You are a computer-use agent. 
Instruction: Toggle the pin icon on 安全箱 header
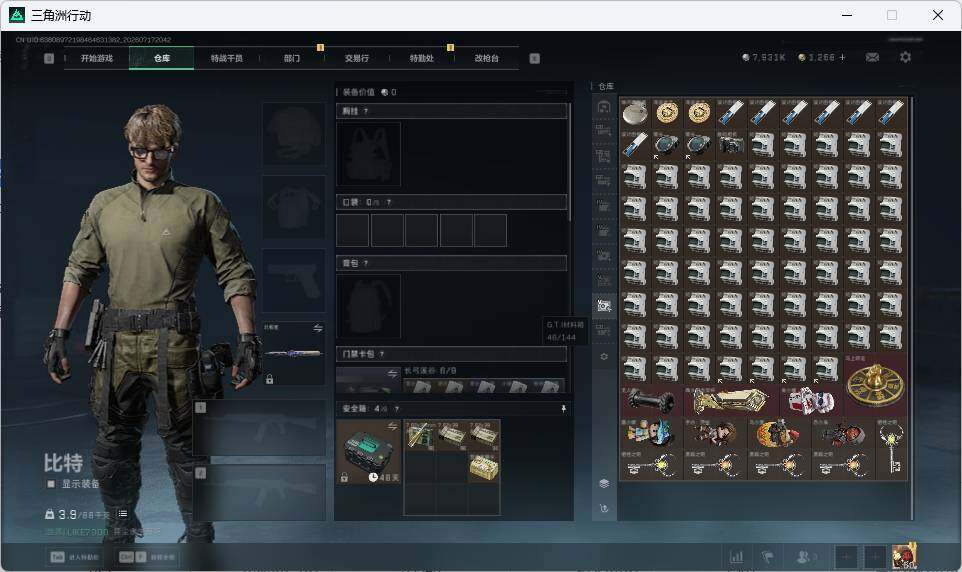pyautogui.click(x=563, y=408)
